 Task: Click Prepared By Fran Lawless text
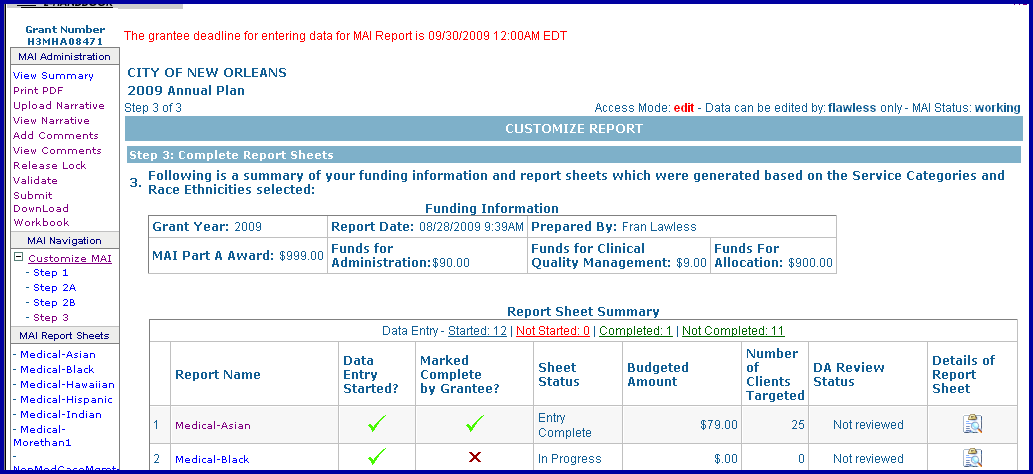613,227
